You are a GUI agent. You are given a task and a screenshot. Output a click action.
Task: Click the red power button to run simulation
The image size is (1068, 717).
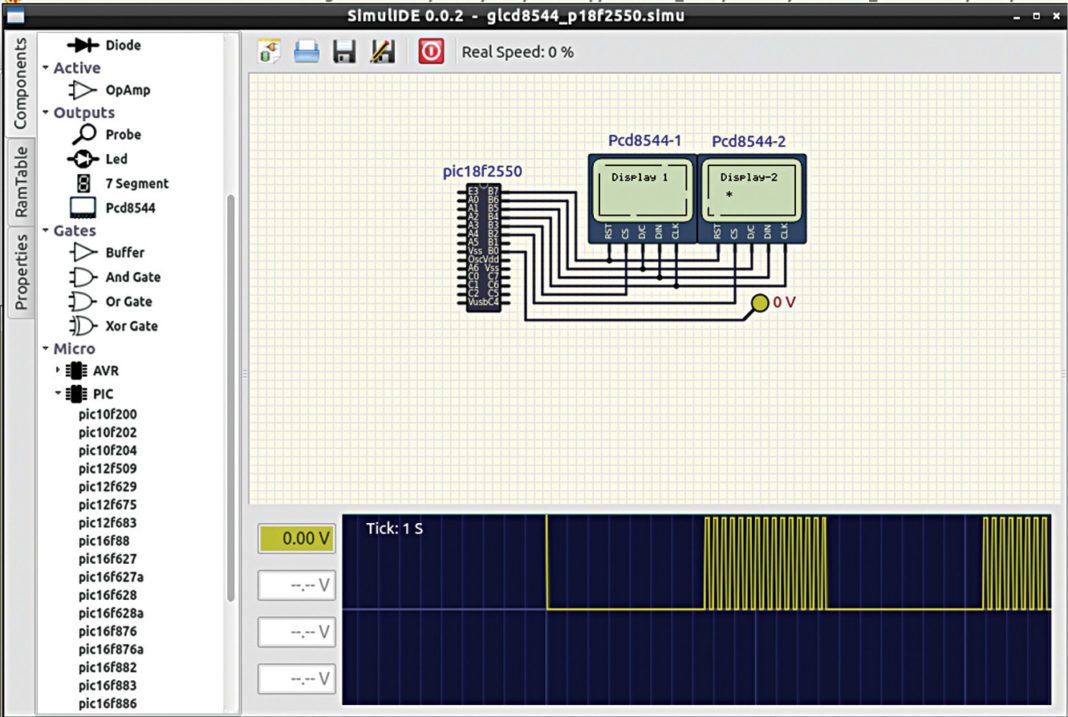(x=430, y=51)
